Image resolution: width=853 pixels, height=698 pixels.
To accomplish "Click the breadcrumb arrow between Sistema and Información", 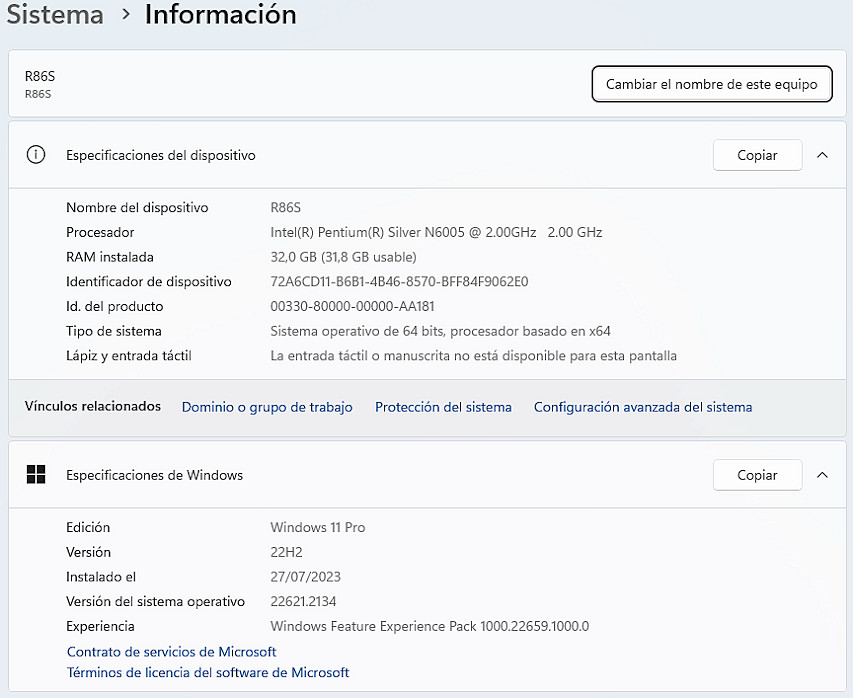I will 126,15.
